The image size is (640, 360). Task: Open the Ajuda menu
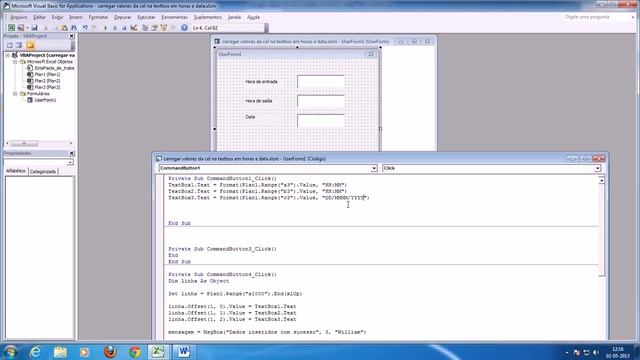pyautogui.click(x=253, y=17)
